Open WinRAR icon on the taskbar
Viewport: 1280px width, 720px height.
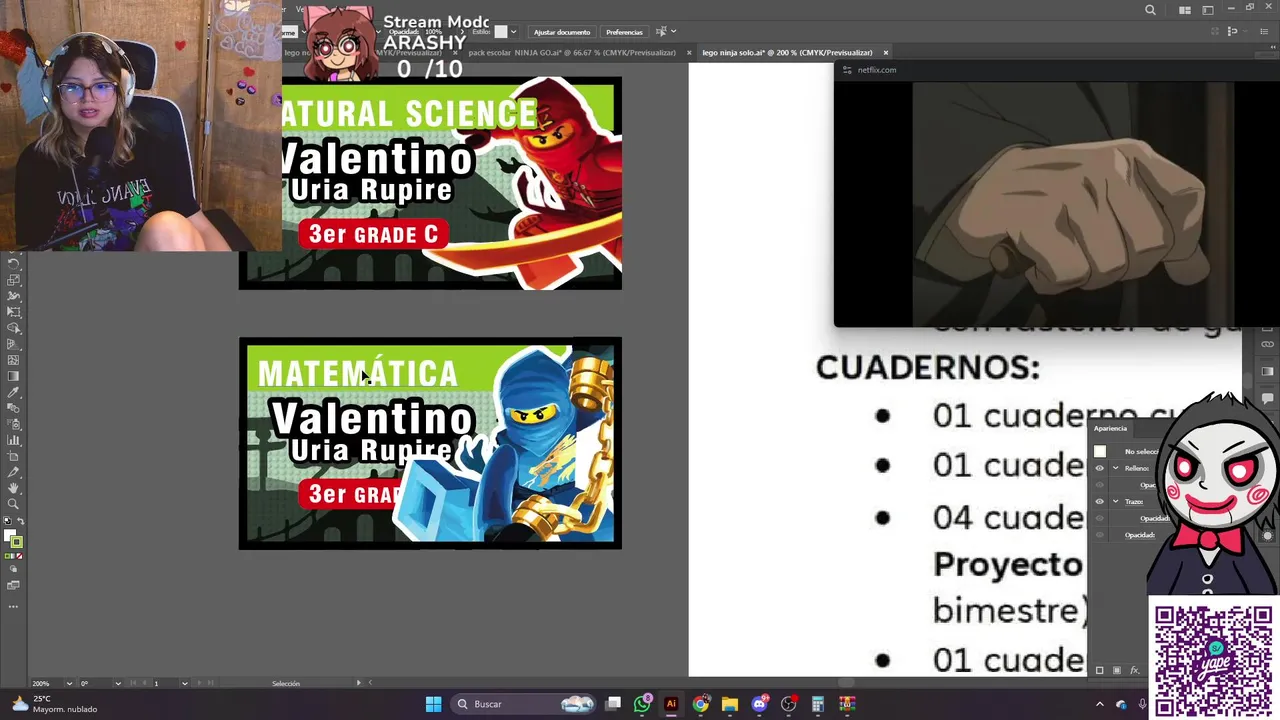847,704
